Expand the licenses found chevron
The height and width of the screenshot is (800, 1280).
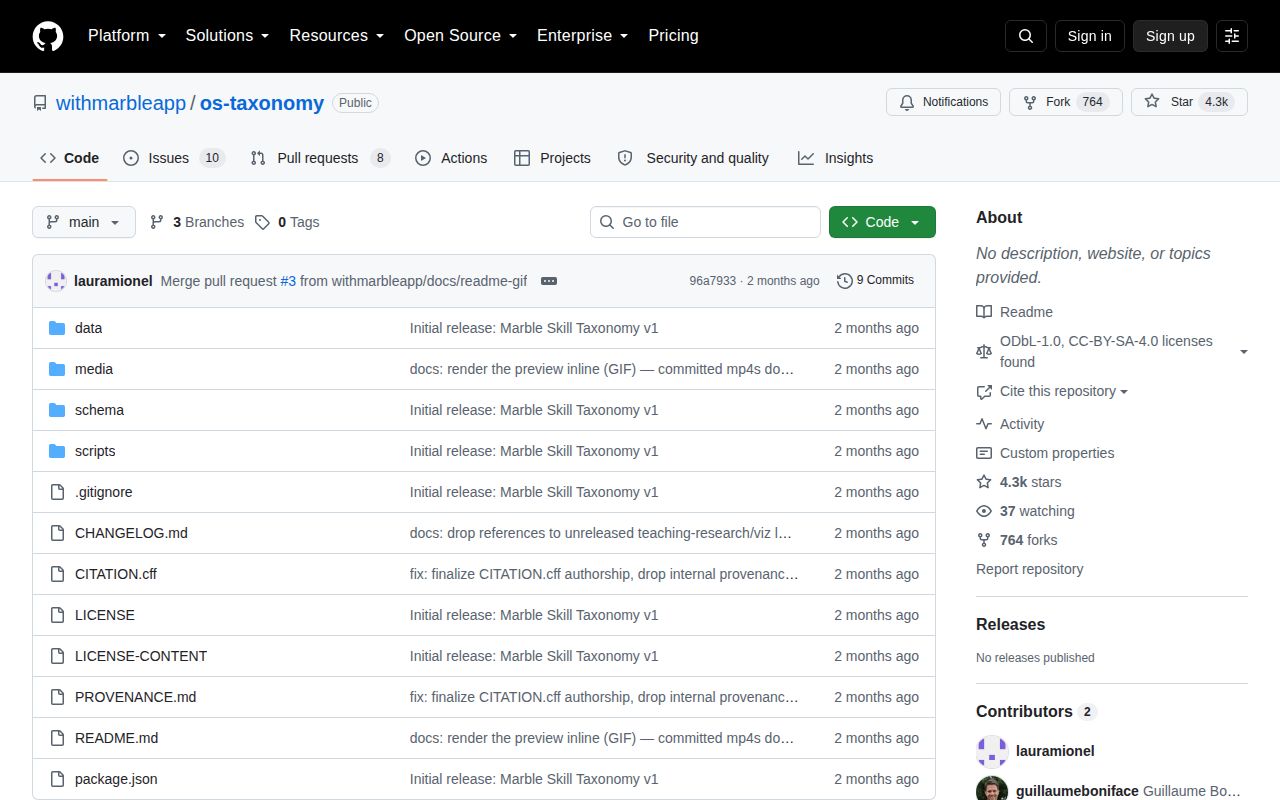click(x=1244, y=352)
